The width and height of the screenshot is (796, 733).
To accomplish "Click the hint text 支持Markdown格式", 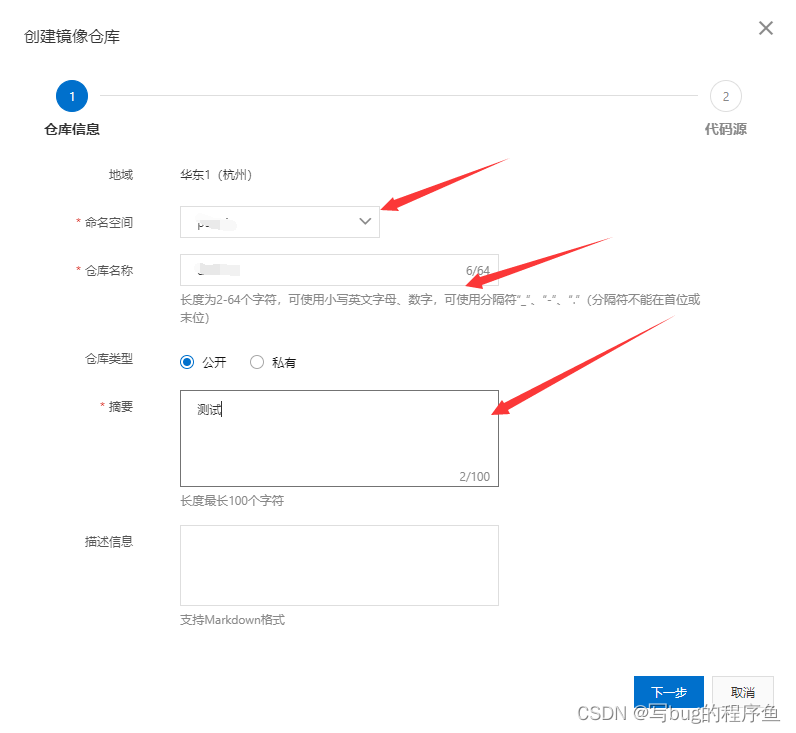I will [233, 619].
